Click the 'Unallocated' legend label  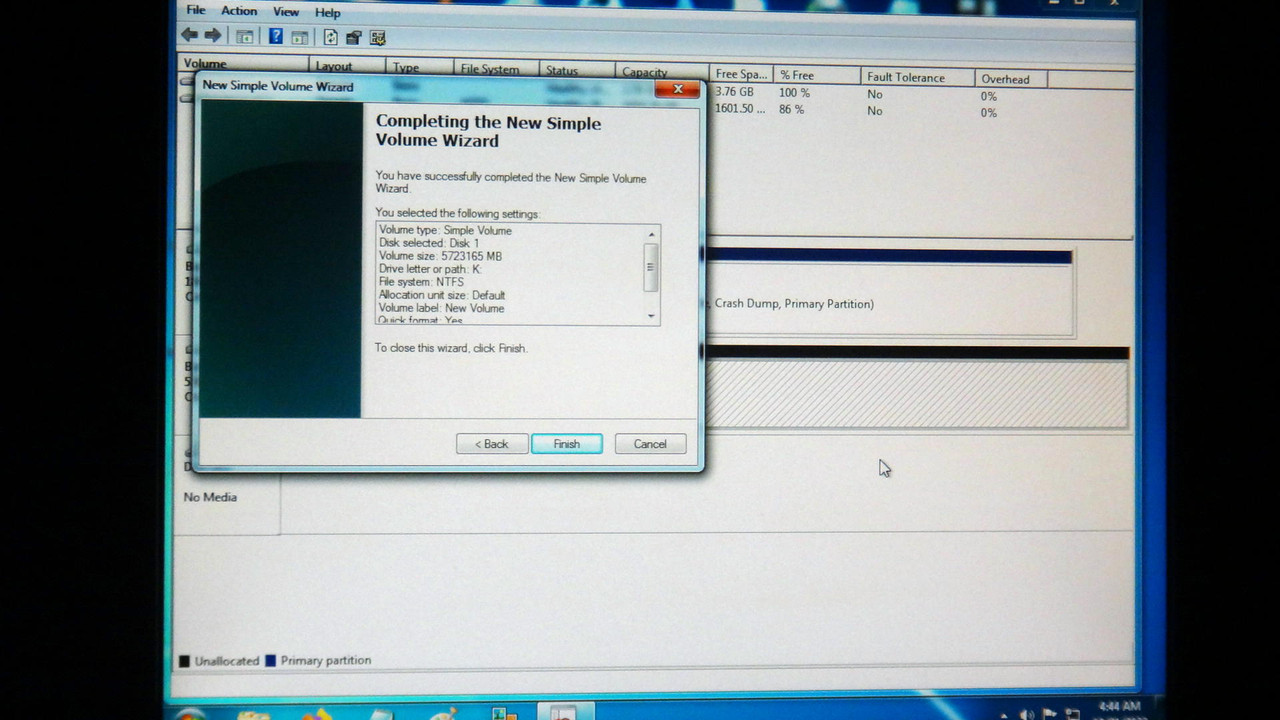pyautogui.click(x=227, y=661)
